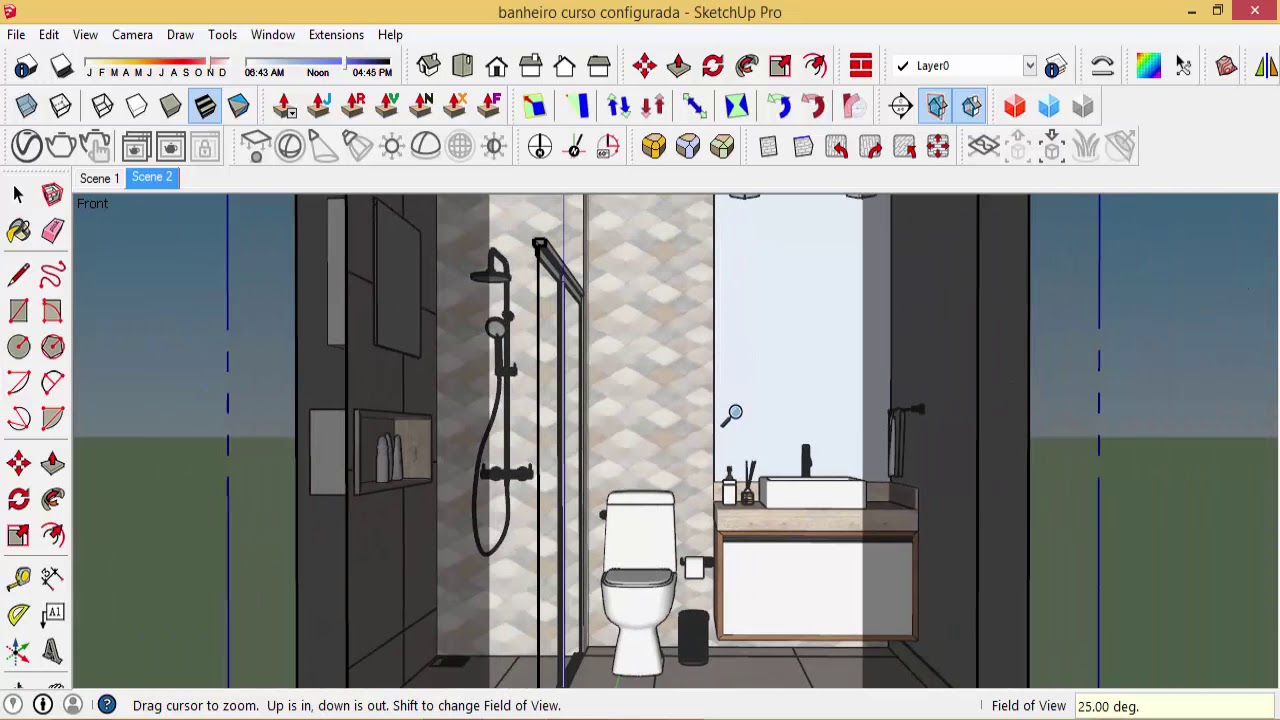
Task: Open the File menu
Action: pos(16,34)
